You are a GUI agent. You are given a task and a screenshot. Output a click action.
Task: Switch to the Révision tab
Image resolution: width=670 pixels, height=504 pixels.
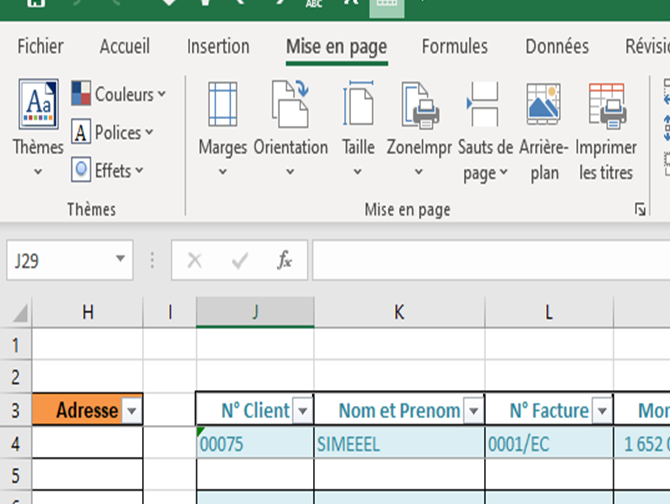point(647,47)
